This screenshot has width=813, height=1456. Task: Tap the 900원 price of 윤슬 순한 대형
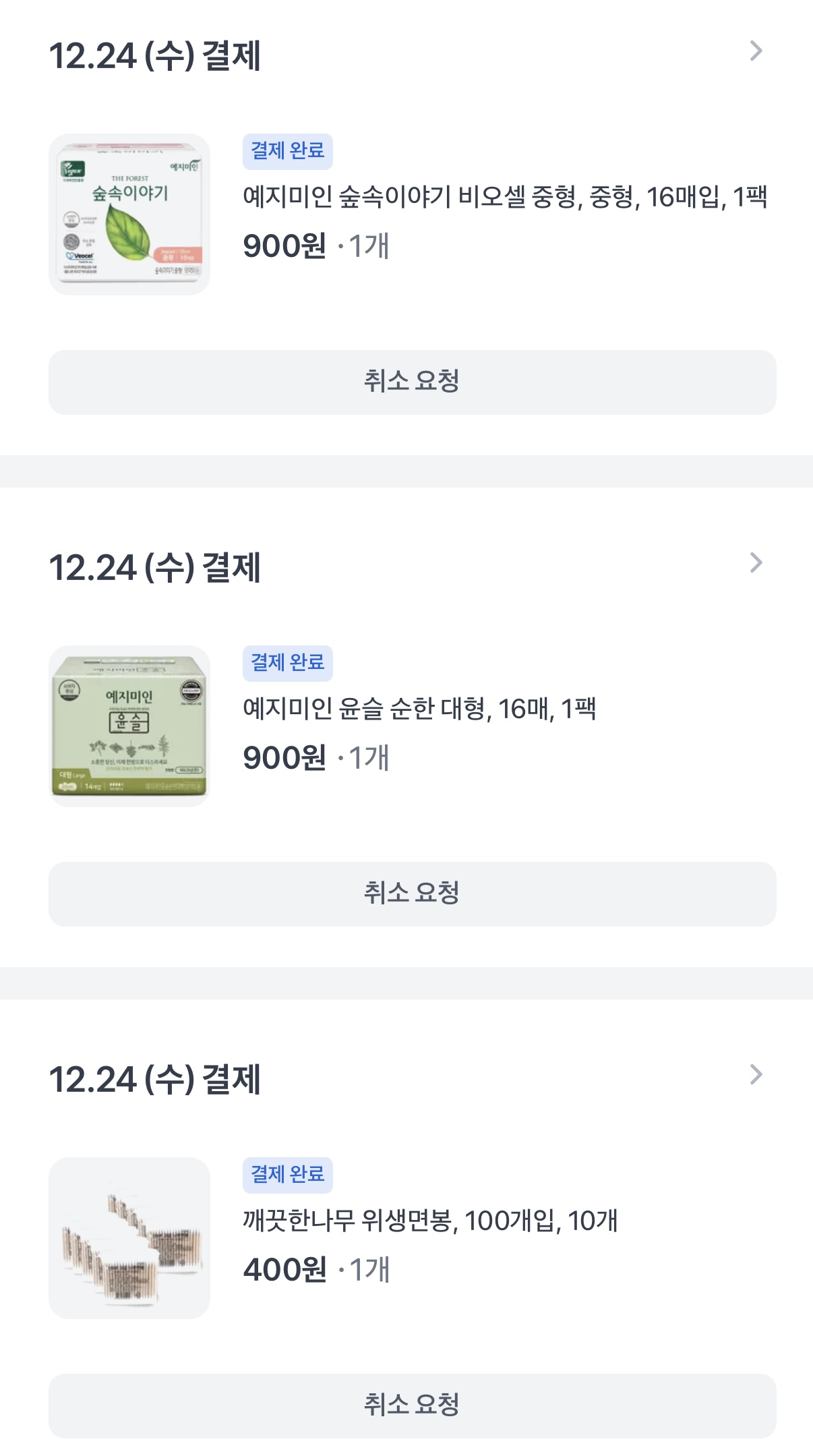pyautogui.click(x=285, y=759)
